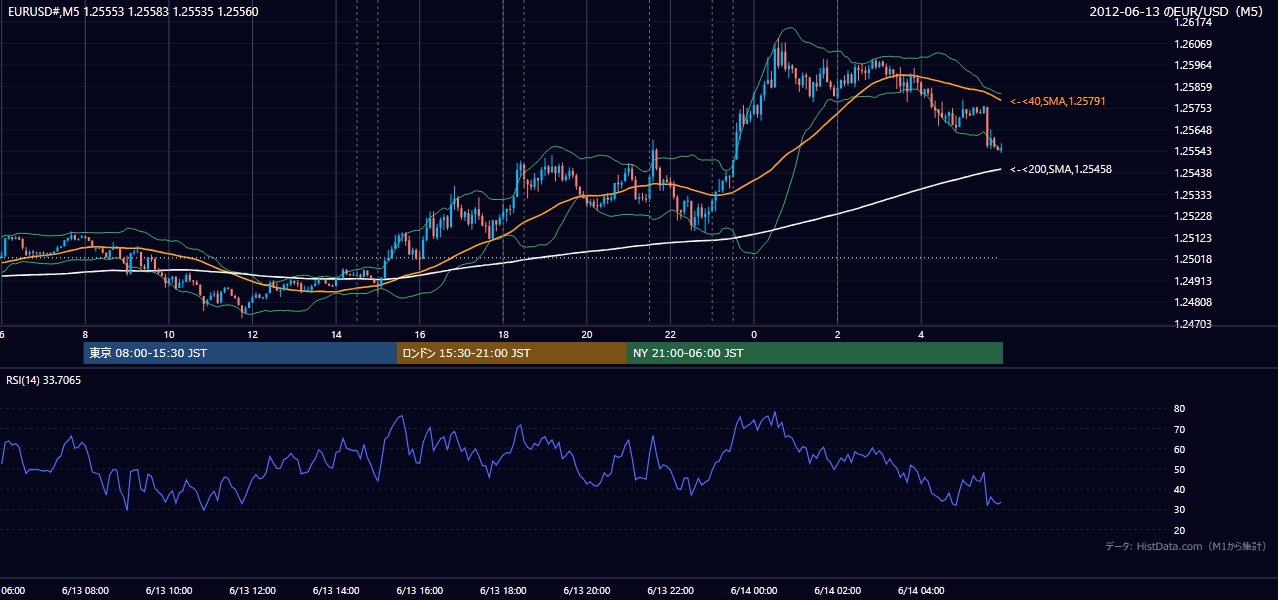1278x600 pixels.
Task: Click price axis value 1.25018
Action: tap(1192, 259)
